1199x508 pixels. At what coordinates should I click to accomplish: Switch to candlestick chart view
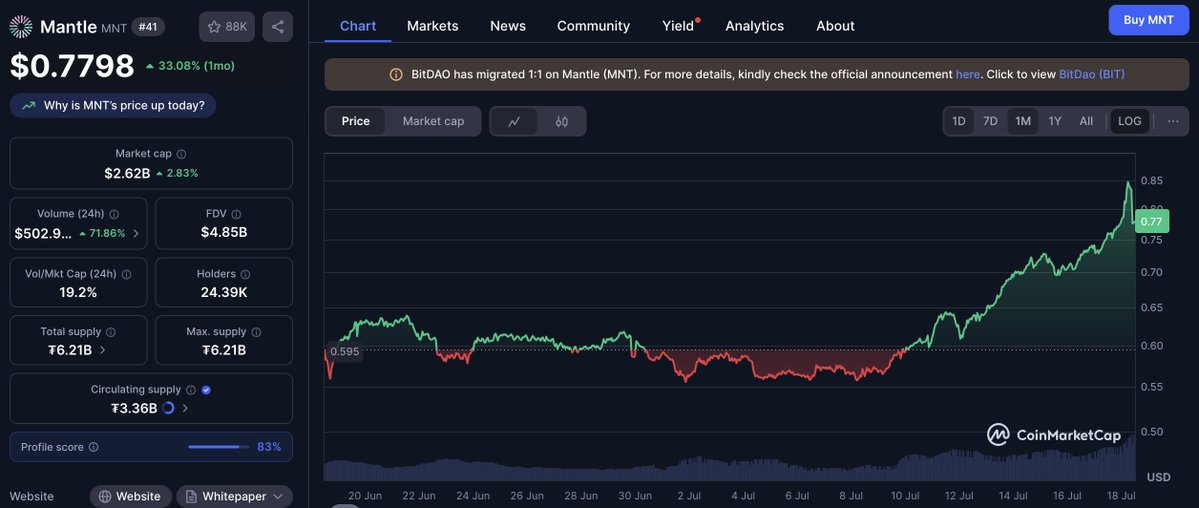[562, 121]
